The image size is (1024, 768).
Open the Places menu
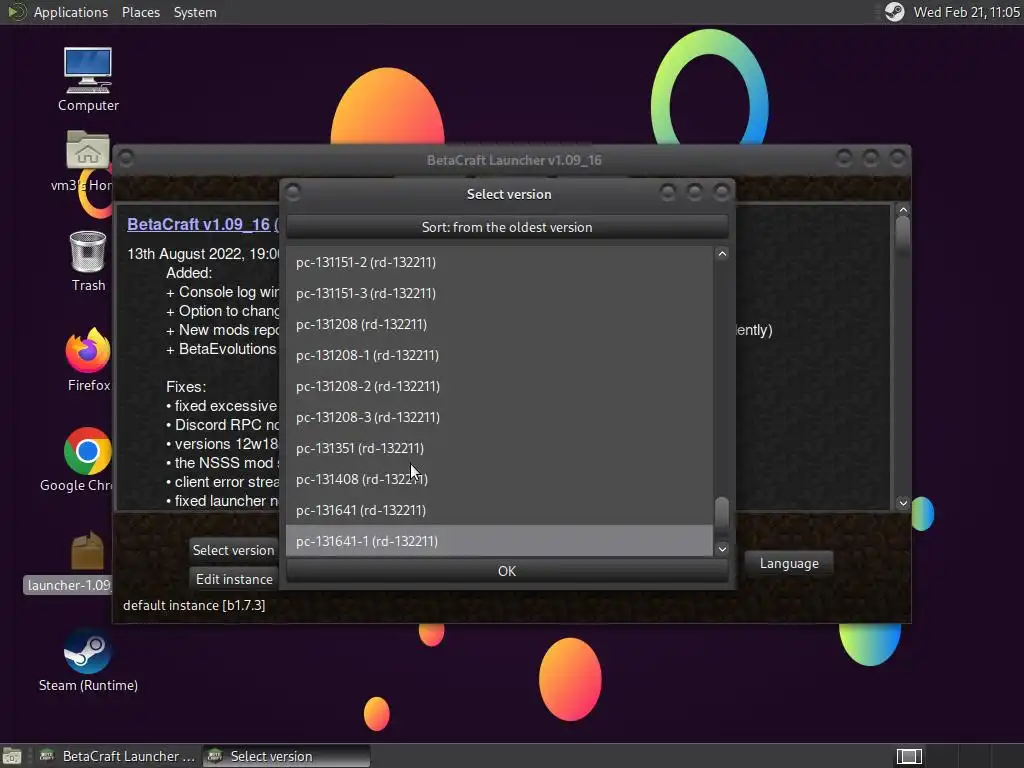click(140, 12)
